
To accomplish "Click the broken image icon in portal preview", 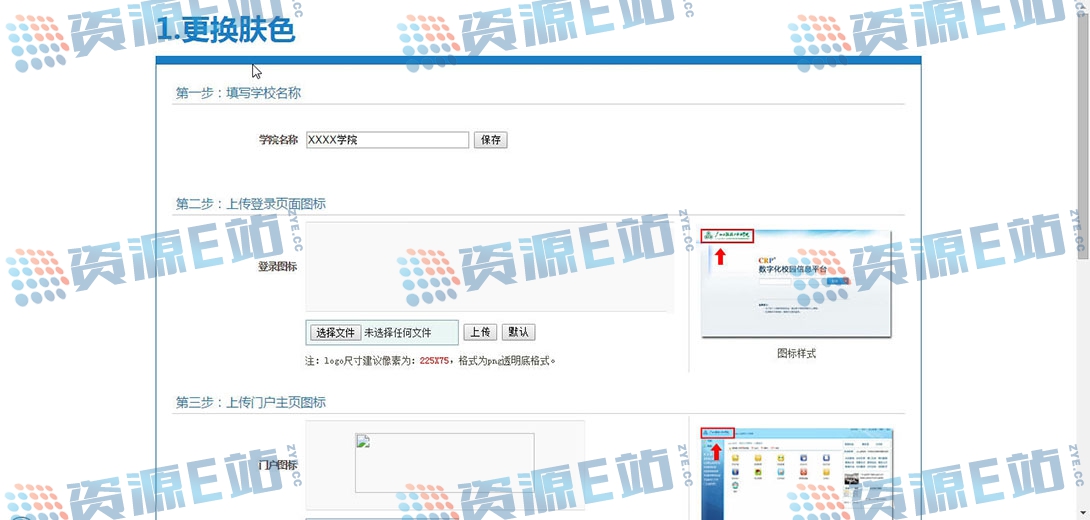I will coord(363,442).
